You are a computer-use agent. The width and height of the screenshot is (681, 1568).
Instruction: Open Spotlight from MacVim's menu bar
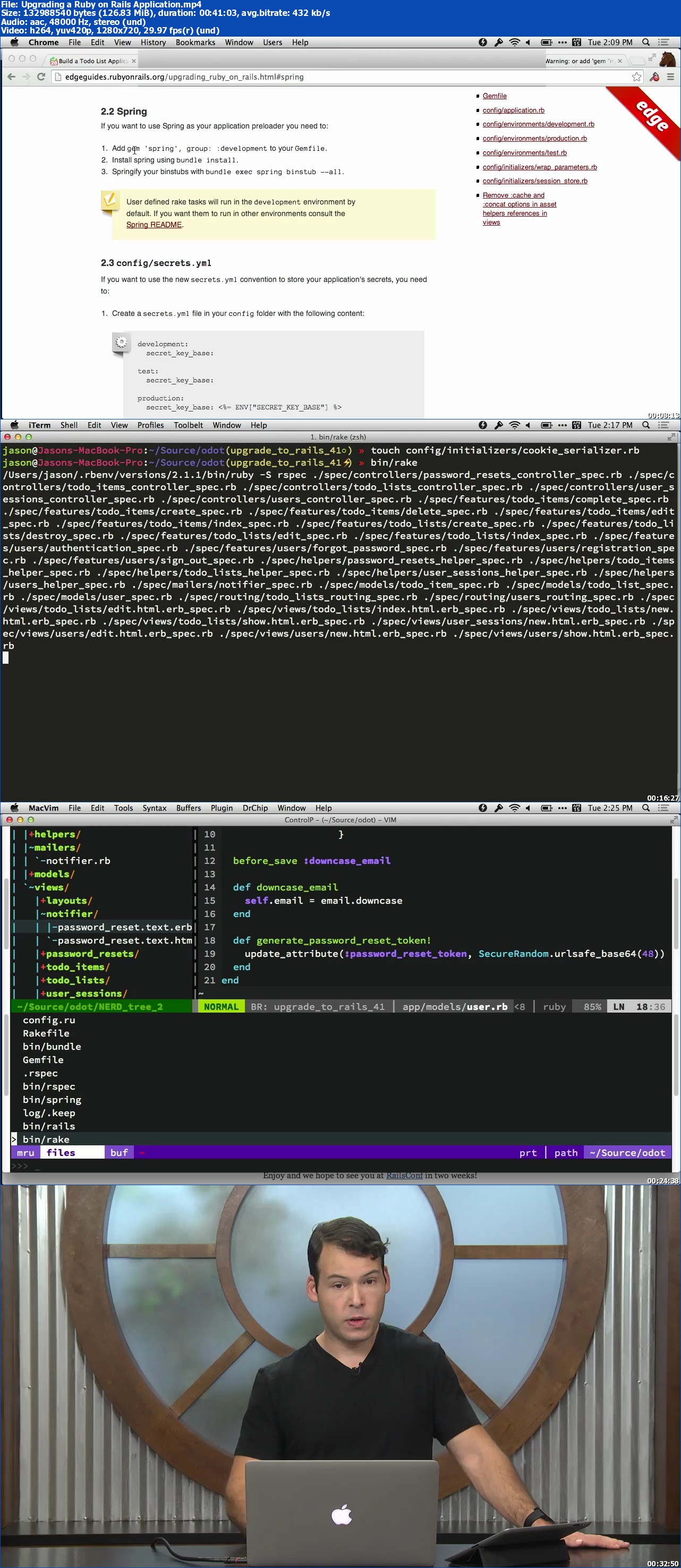645,808
